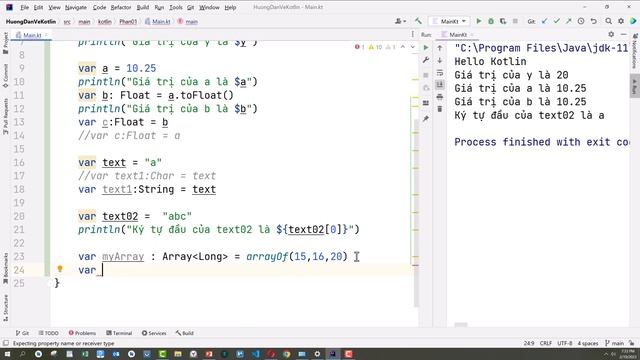Open the Tools menu
Screen dimensions: 640x360
pyautogui.click(x=176, y=7)
